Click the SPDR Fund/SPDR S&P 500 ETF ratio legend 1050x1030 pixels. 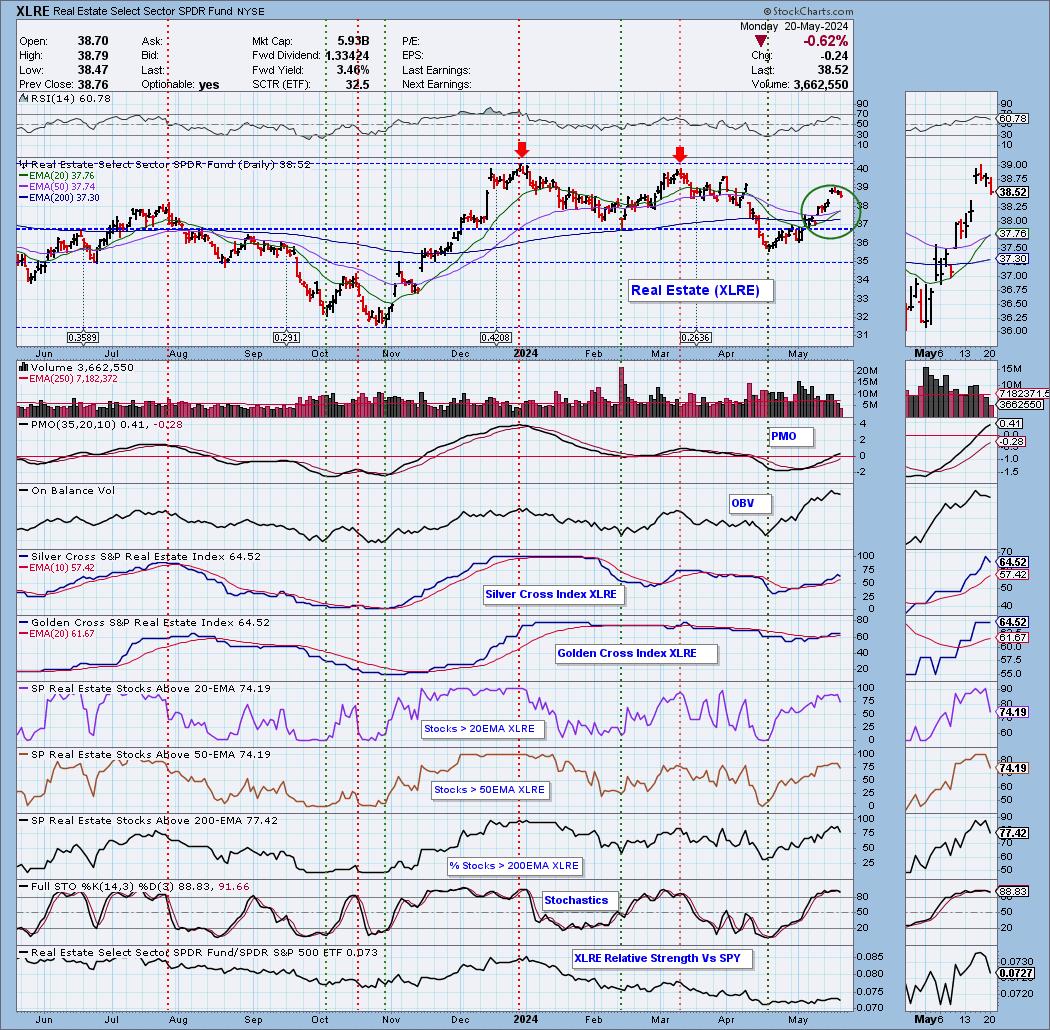click(x=198, y=952)
